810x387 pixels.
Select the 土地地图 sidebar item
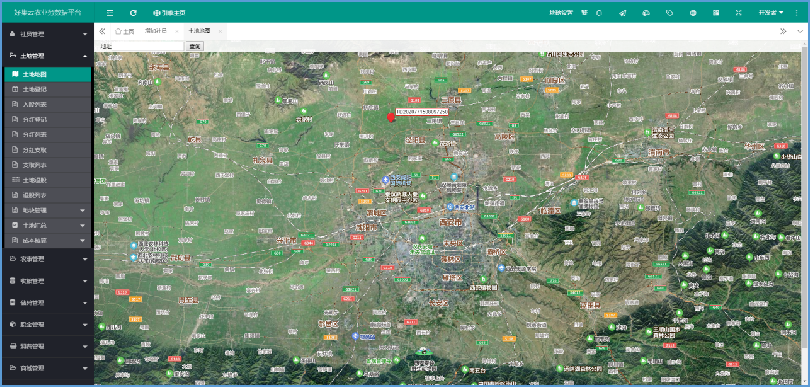coord(48,74)
